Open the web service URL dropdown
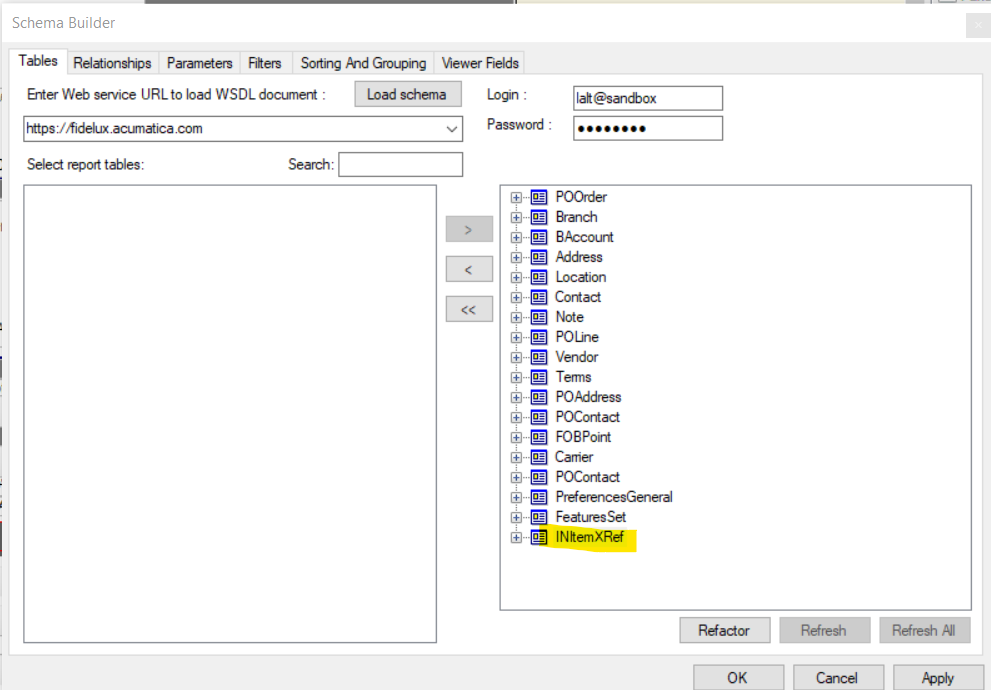The height and width of the screenshot is (690, 991). click(x=453, y=129)
